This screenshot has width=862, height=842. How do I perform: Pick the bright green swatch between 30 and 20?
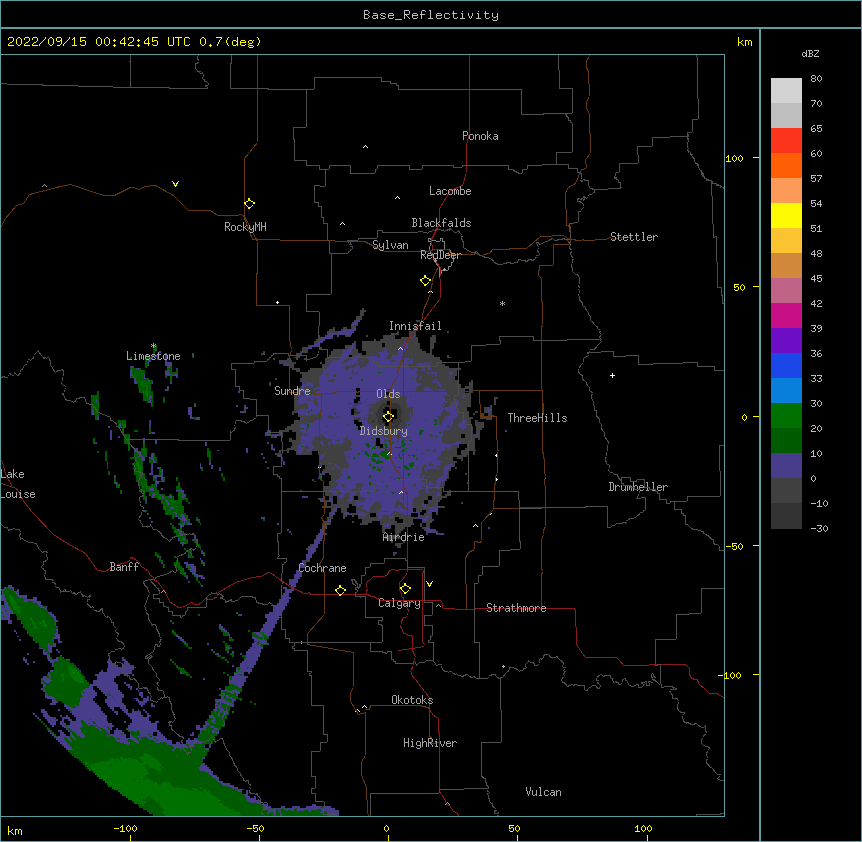pyautogui.click(x=786, y=416)
